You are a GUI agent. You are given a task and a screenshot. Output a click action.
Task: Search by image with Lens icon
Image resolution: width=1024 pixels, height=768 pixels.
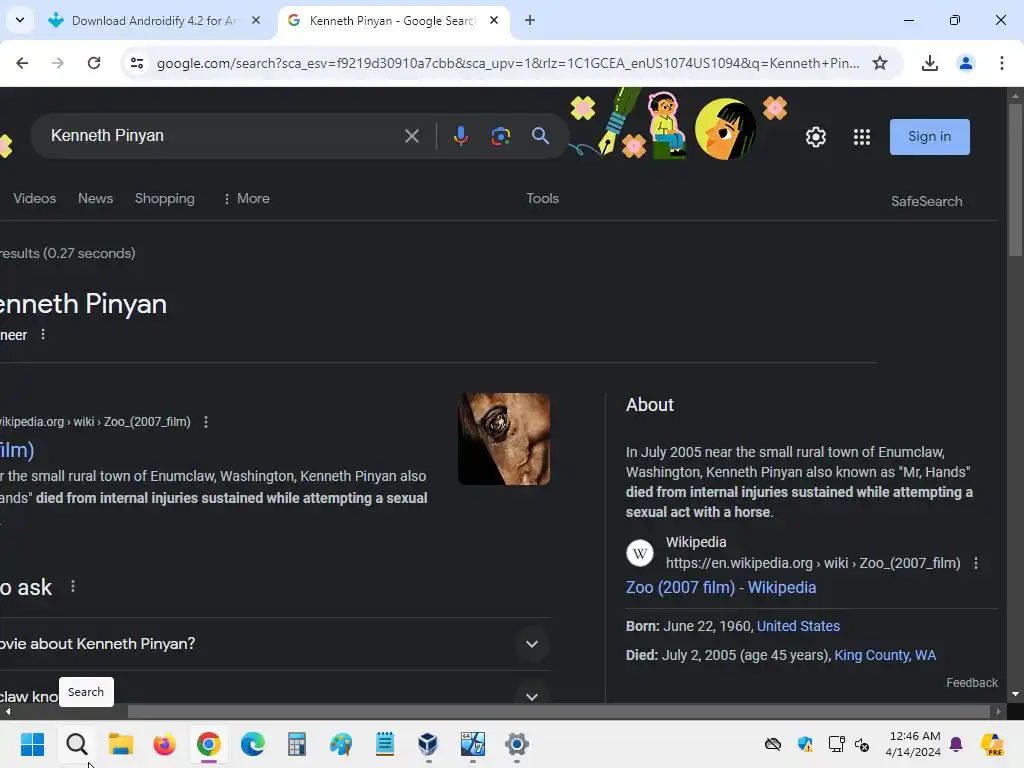pyautogui.click(x=500, y=136)
